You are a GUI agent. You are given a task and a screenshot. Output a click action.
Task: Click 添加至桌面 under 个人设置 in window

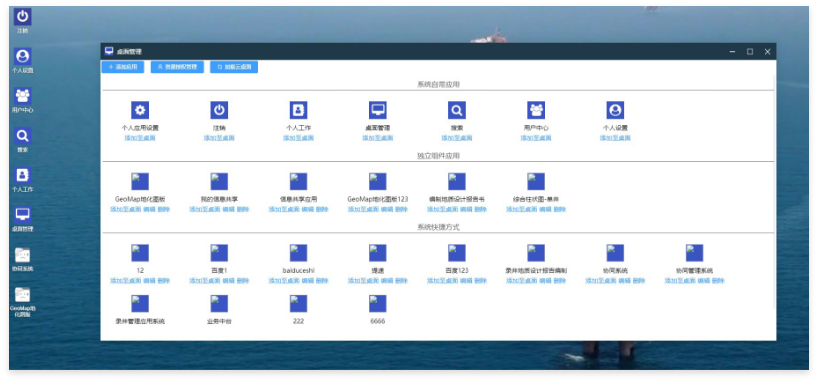click(615, 138)
